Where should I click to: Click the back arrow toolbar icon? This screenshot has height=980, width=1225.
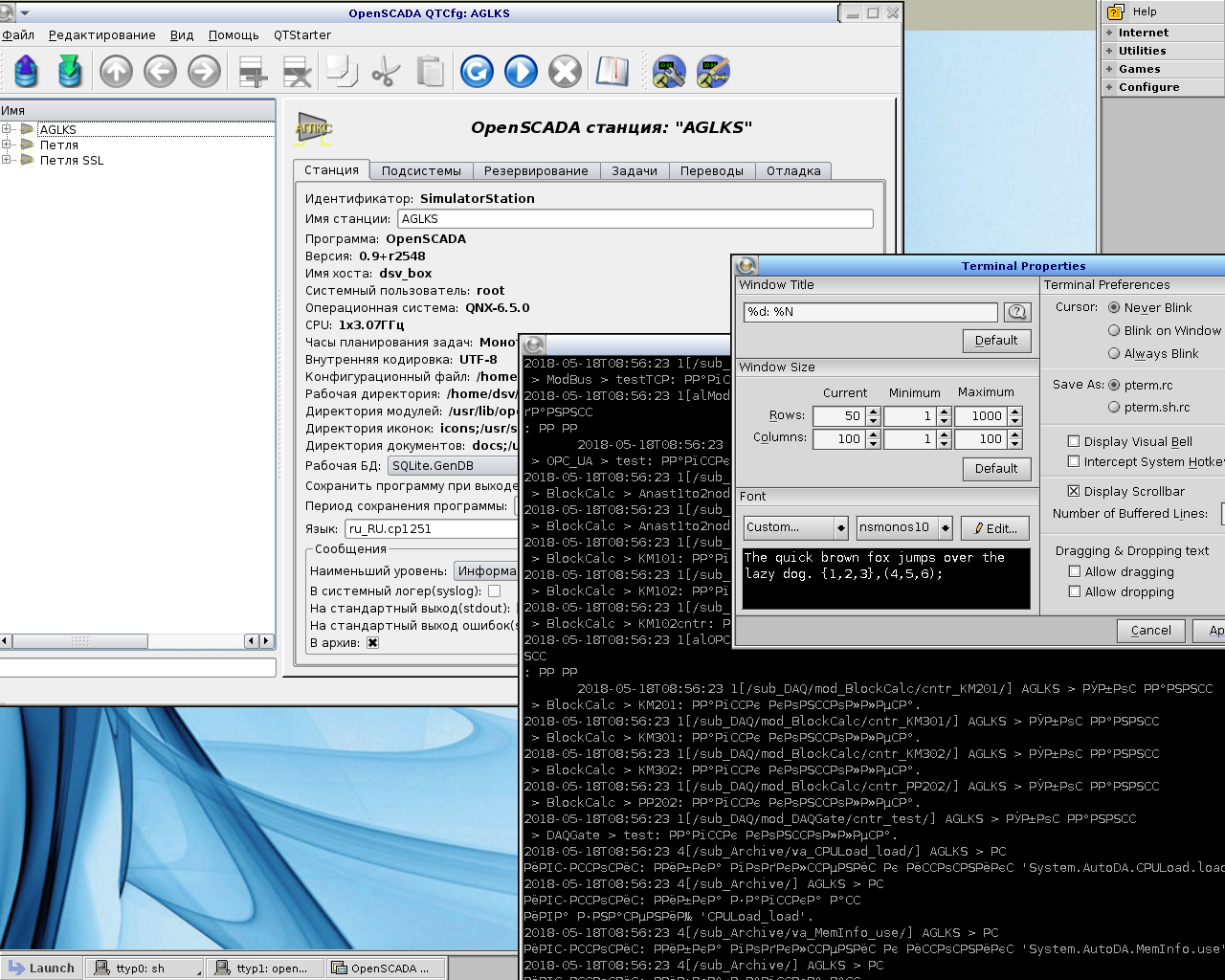[160, 72]
